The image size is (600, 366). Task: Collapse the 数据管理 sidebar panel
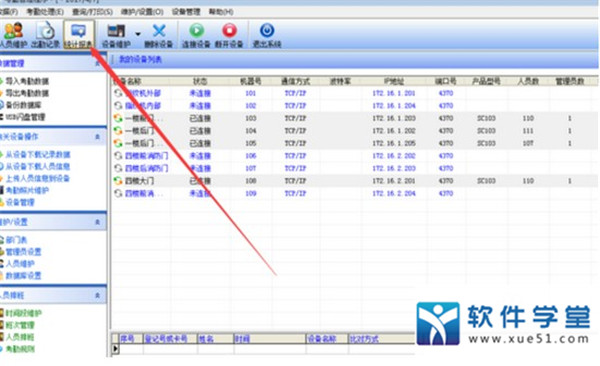click(98, 63)
